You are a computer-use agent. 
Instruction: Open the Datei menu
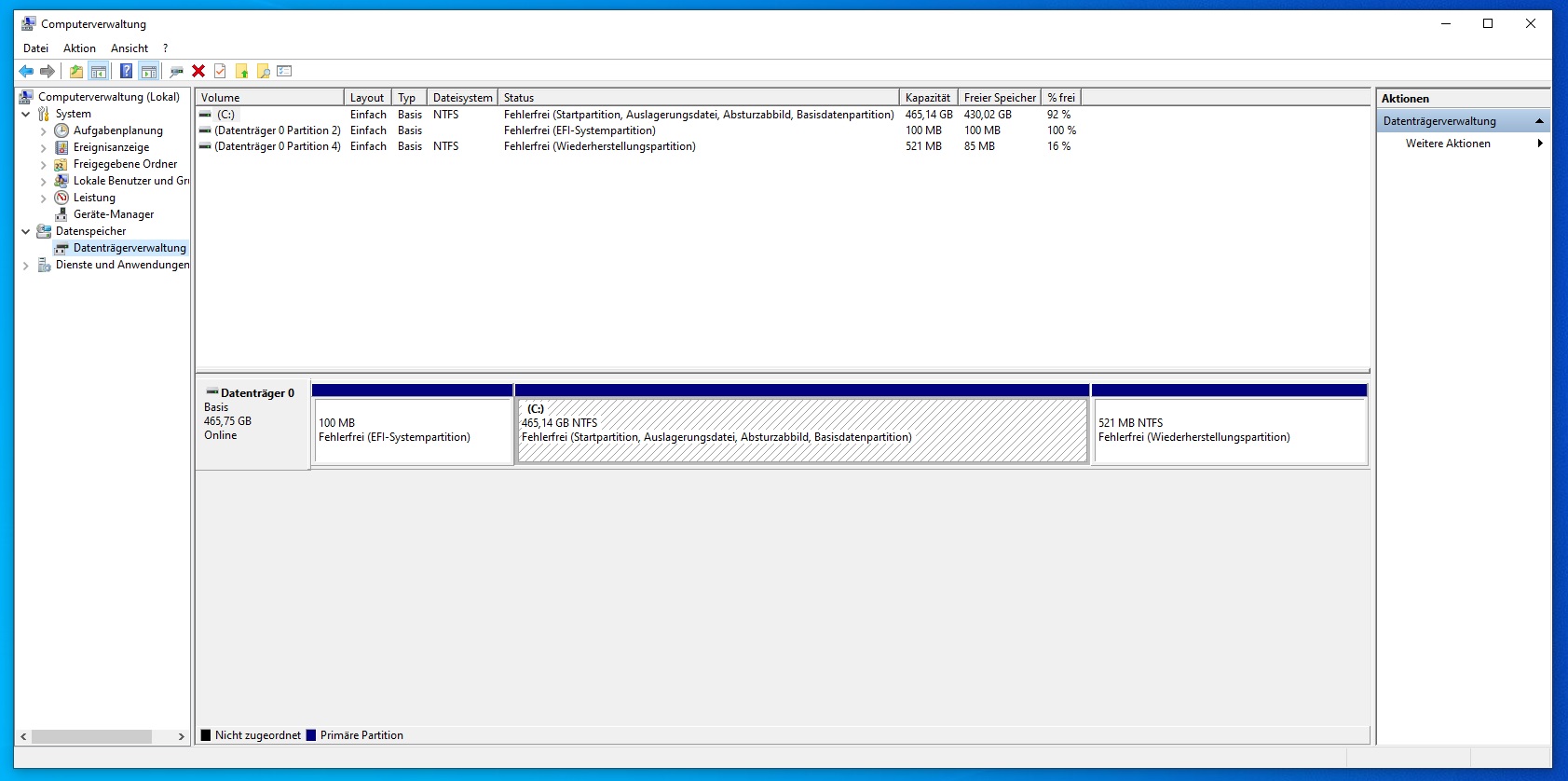click(x=35, y=48)
